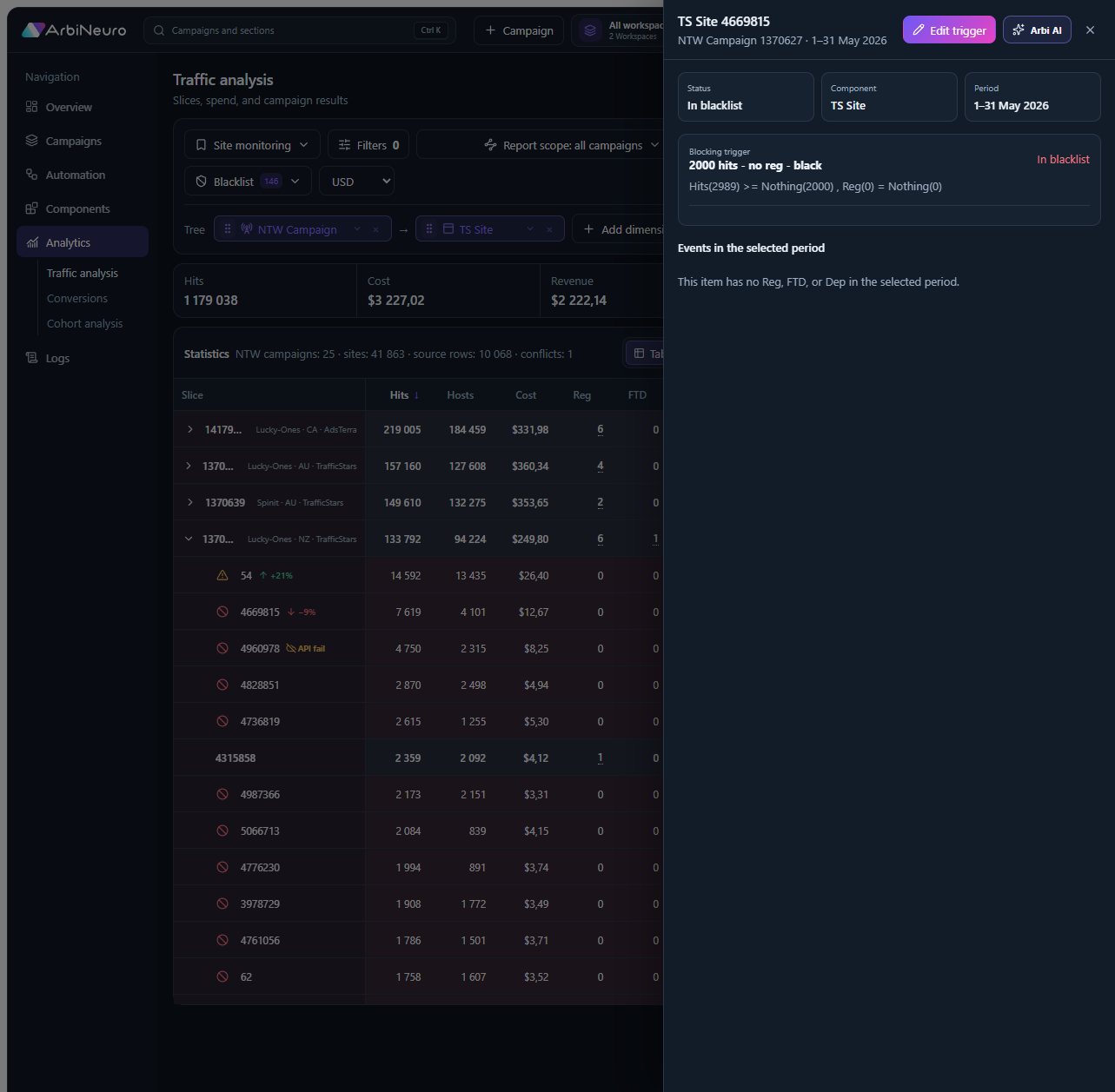
Task: Click API fail icon on row 4960978
Action: tap(291, 648)
